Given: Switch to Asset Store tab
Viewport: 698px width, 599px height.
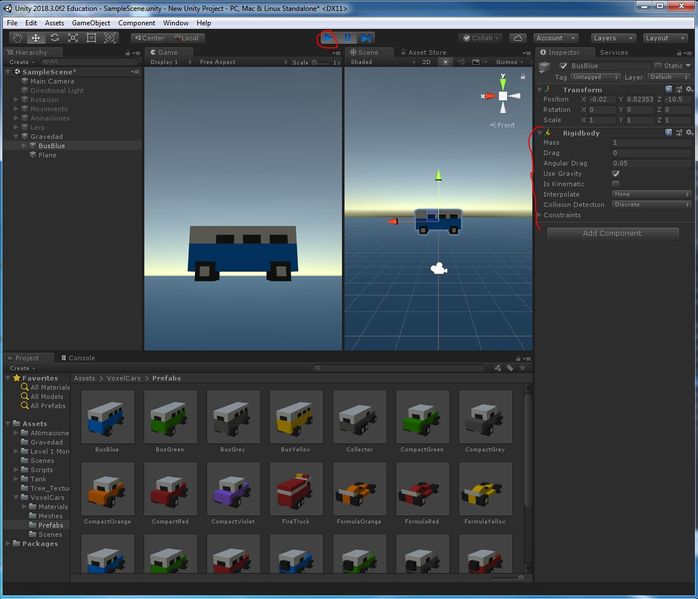Looking at the screenshot, I should [x=423, y=53].
